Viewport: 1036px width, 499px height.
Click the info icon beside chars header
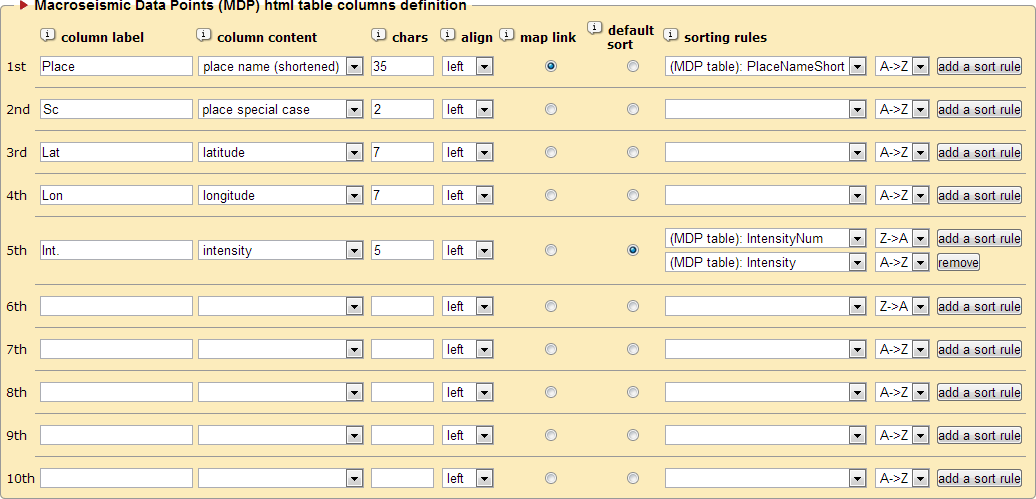tap(378, 35)
